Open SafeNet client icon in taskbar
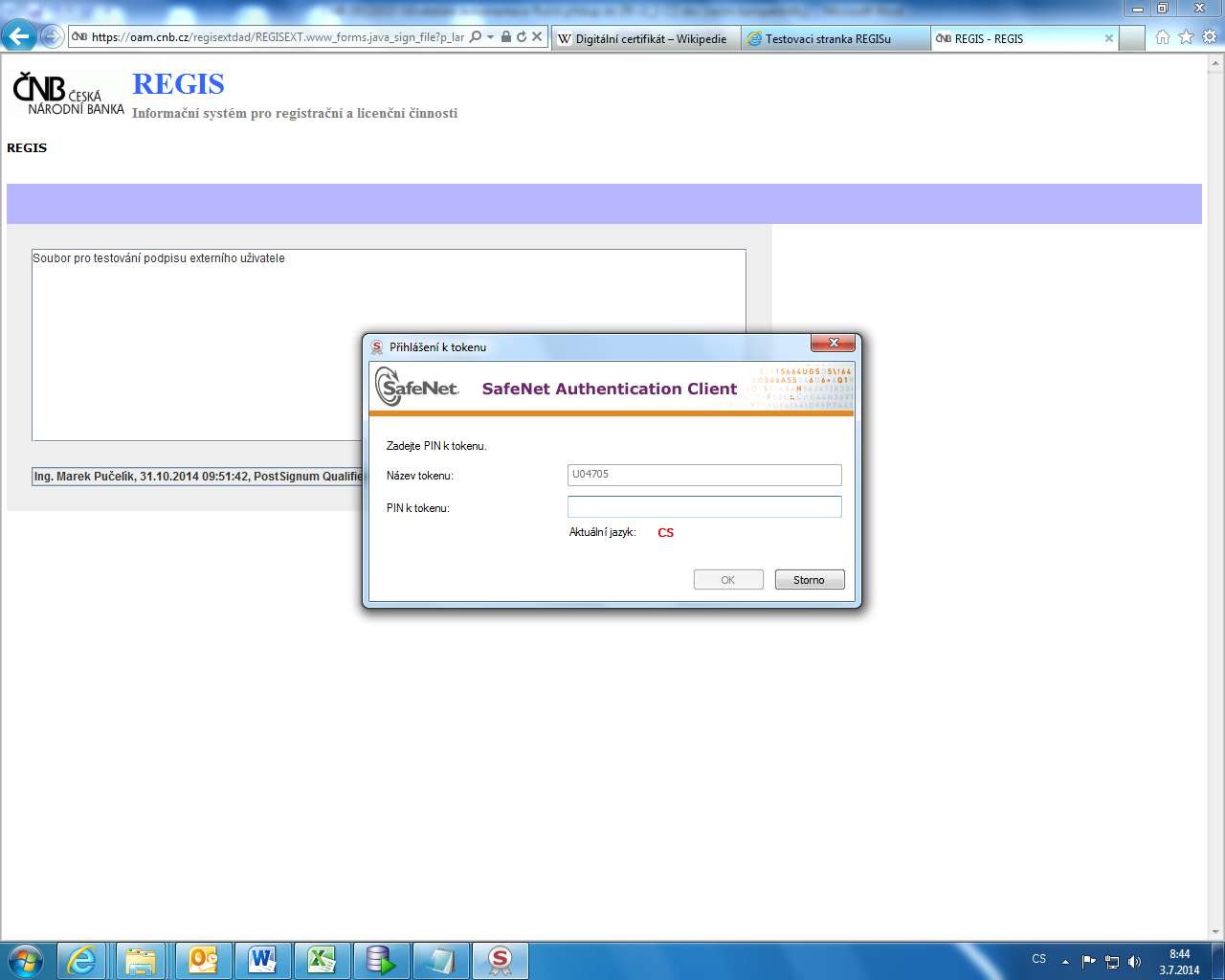Image resolution: width=1225 pixels, height=980 pixels. (x=500, y=960)
